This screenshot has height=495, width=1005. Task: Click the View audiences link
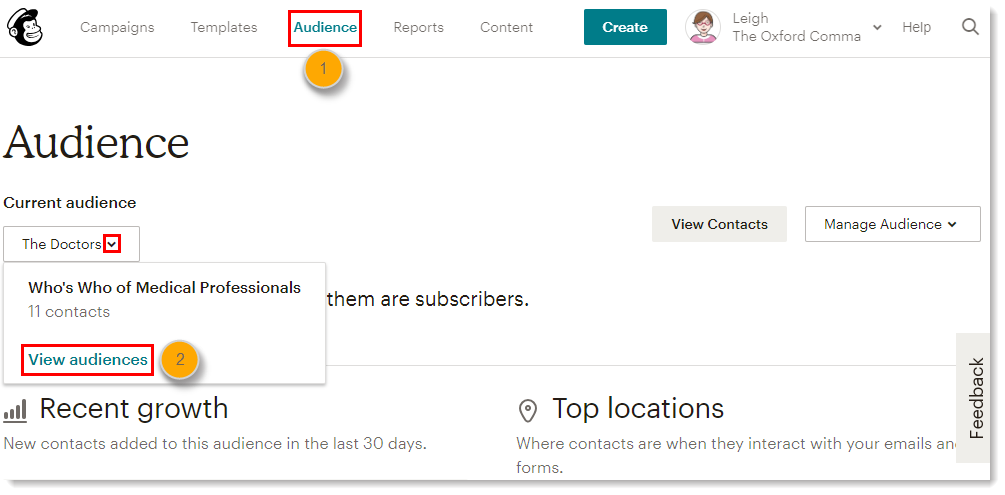(x=88, y=360)
